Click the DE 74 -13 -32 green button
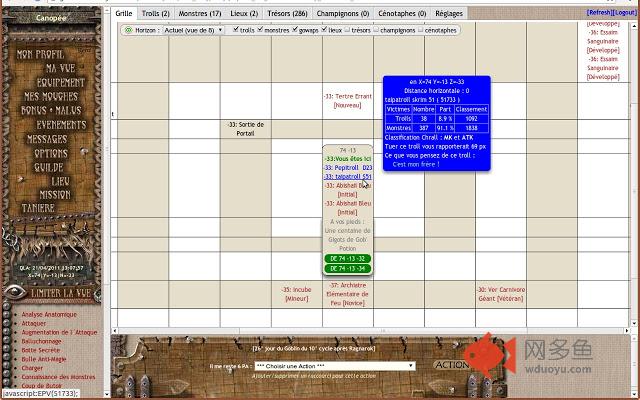Viewport: 640px width, 400px height. click(x=347, y=259)
